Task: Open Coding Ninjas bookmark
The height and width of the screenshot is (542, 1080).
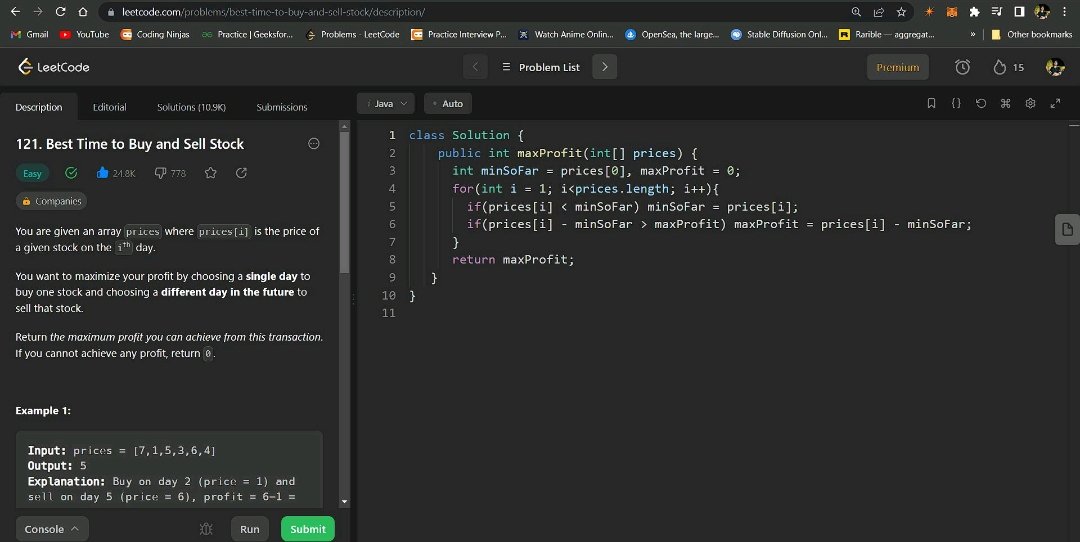Action: (155, 34)
